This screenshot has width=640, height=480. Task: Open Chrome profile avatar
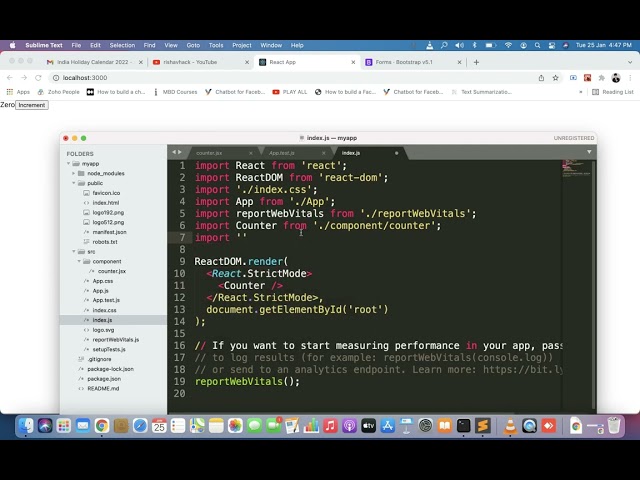[x=616, y=78]
